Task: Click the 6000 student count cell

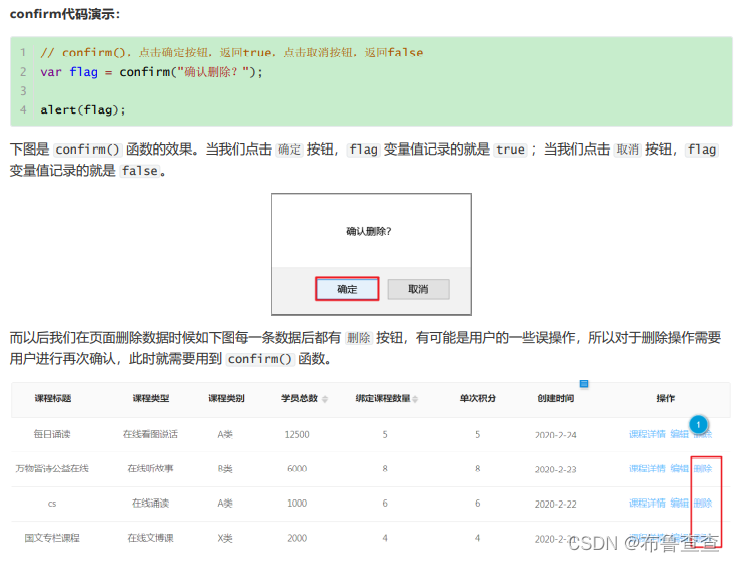Action: click(297, 469)
